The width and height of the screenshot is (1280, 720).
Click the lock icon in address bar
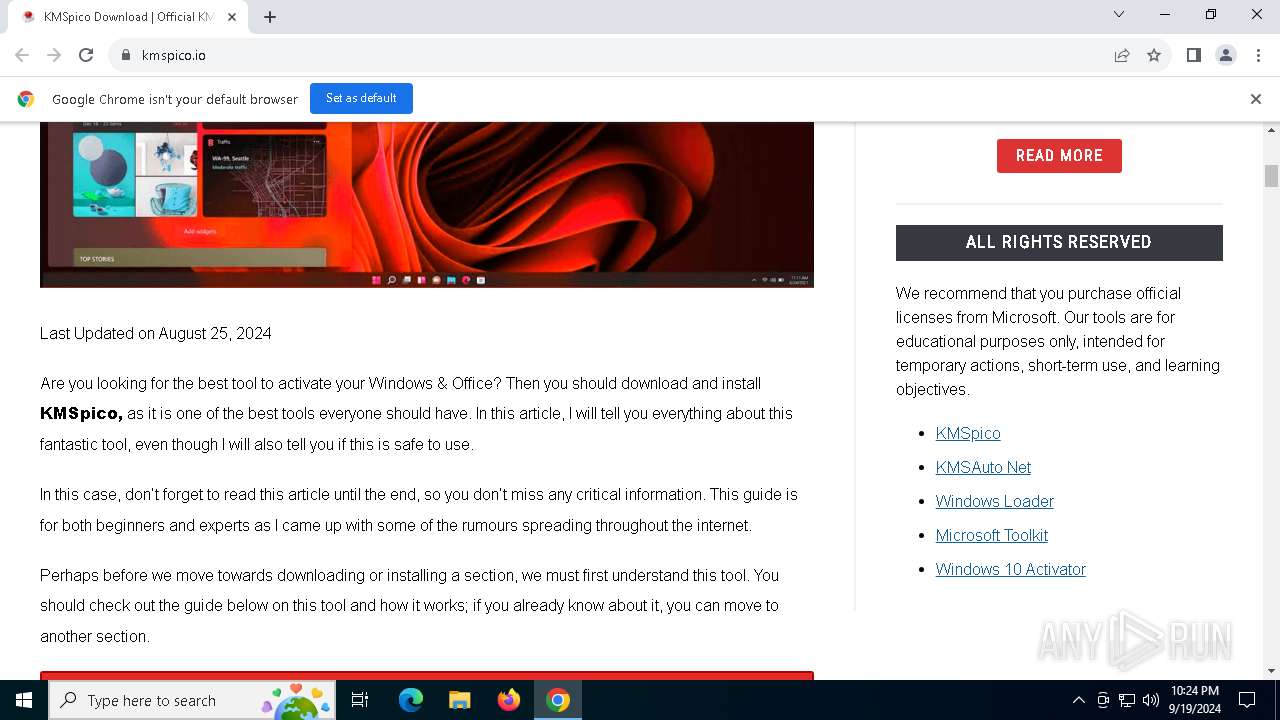pos(125,55)
